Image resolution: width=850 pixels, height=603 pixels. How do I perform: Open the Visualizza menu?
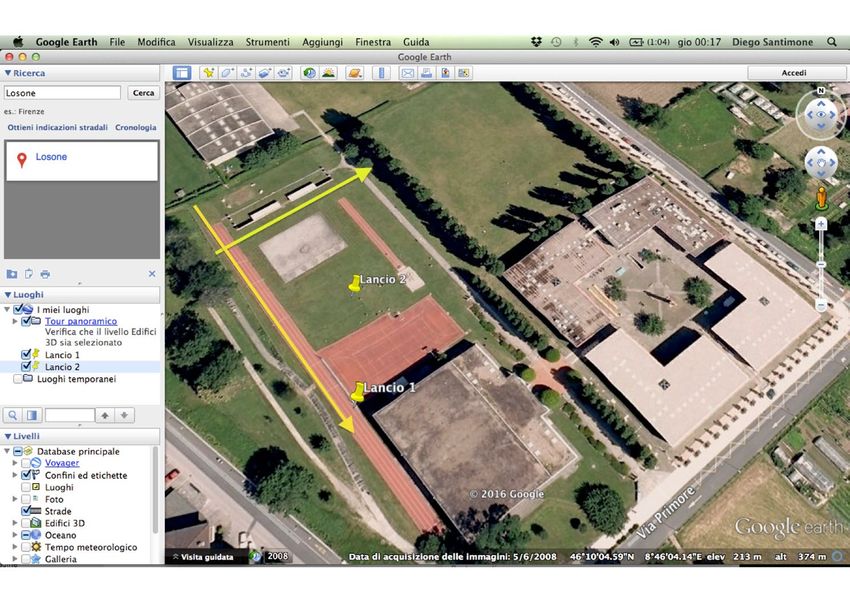pos(210,42)
